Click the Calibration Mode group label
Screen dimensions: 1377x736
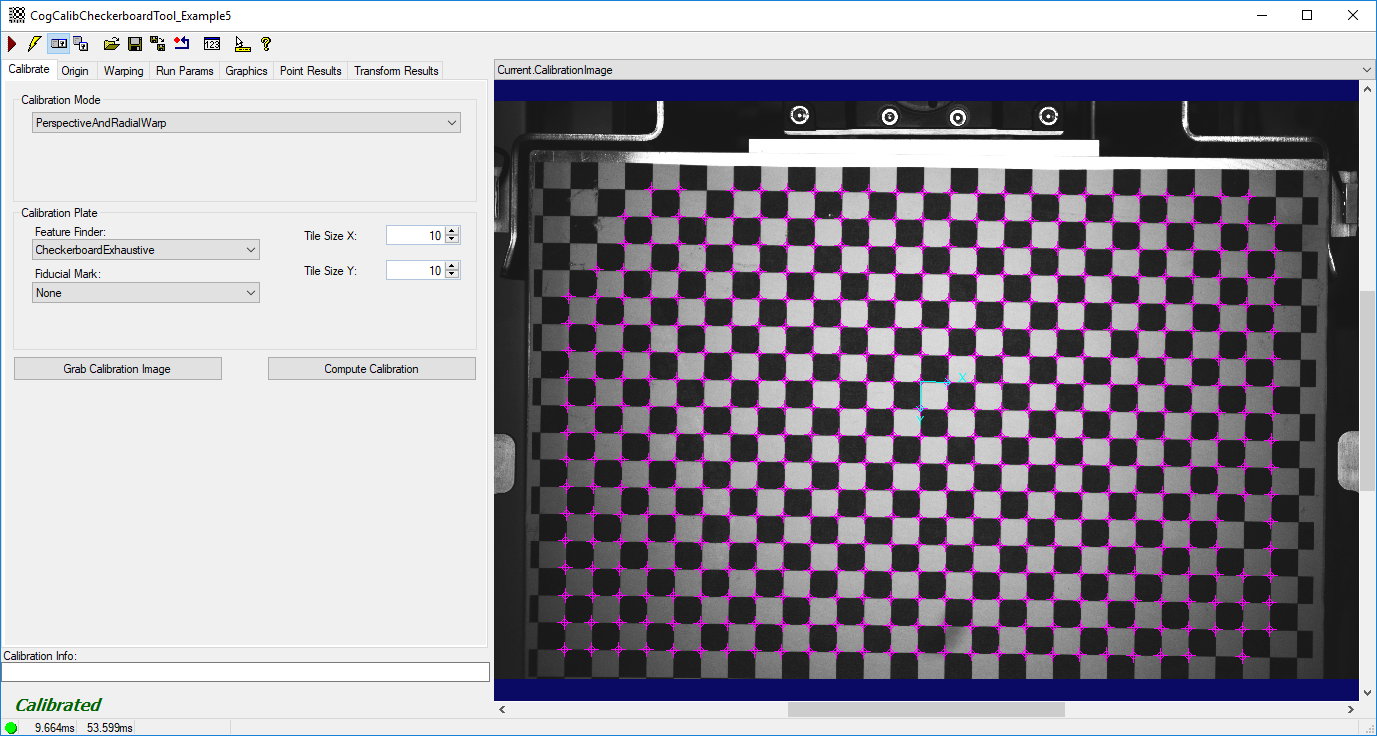click(x=61, y=100)
